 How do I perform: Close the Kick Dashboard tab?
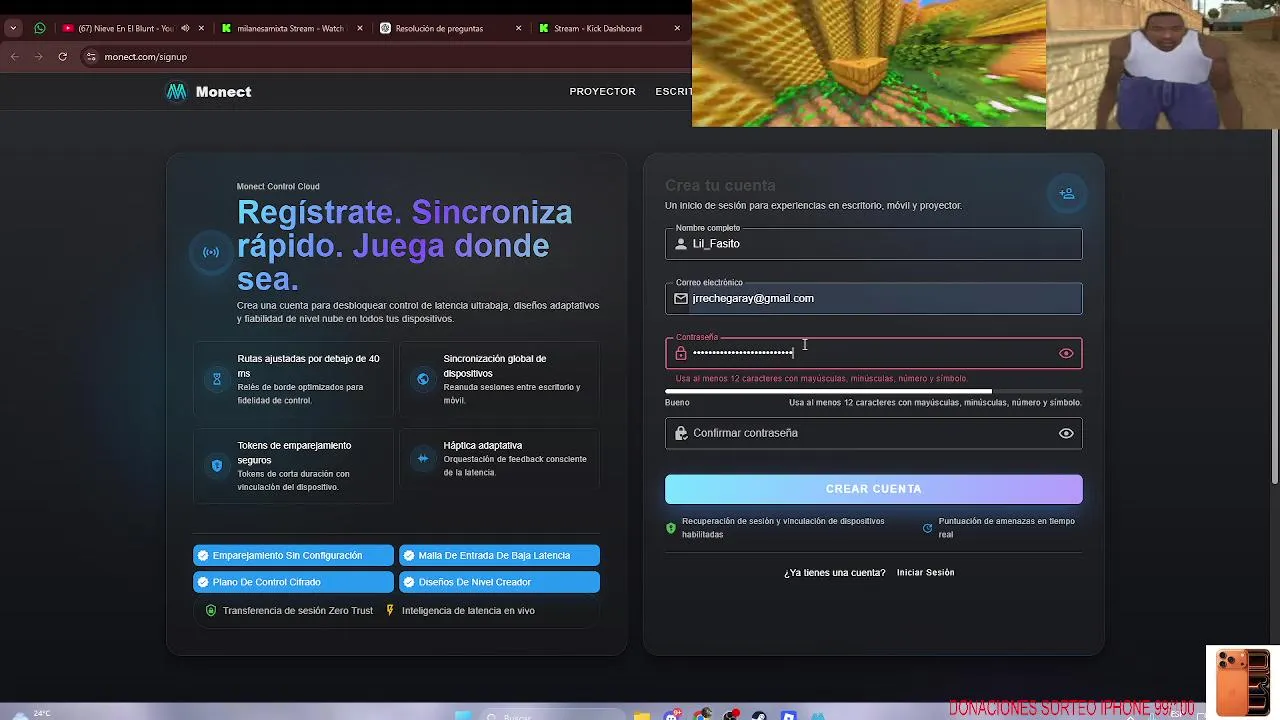pos(677,28)
